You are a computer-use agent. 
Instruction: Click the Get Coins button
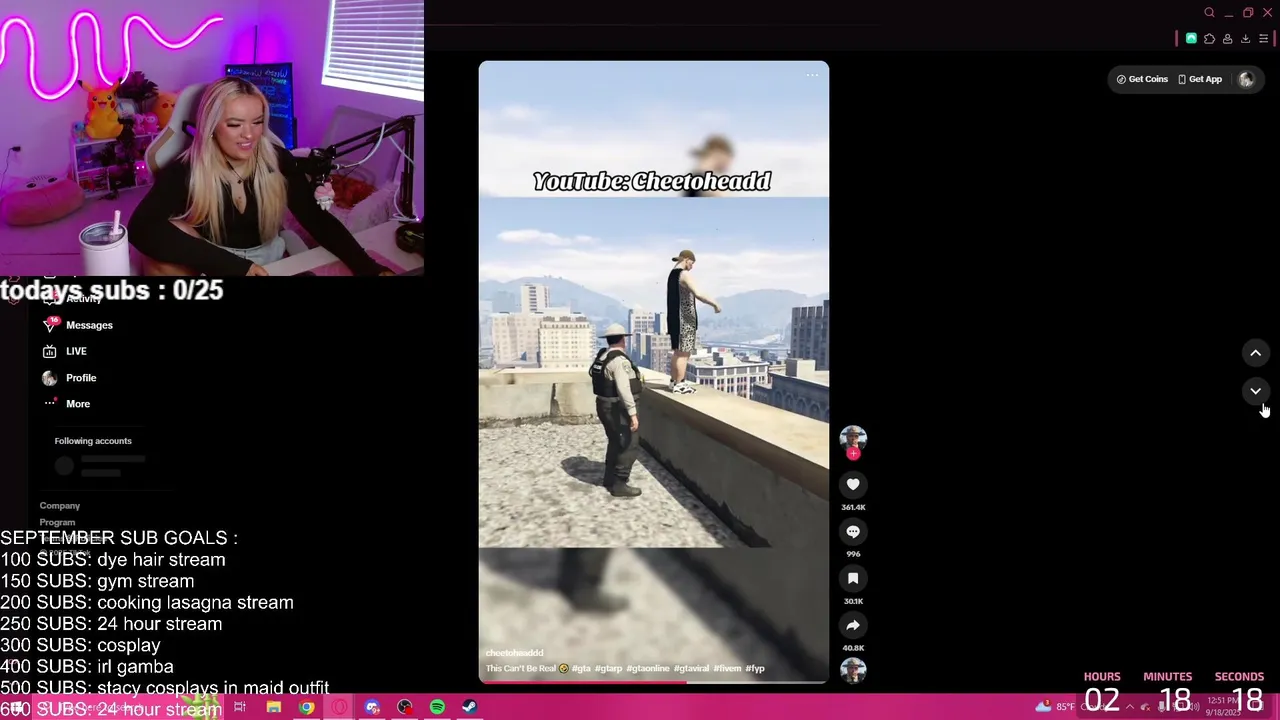coord(1142,79)
